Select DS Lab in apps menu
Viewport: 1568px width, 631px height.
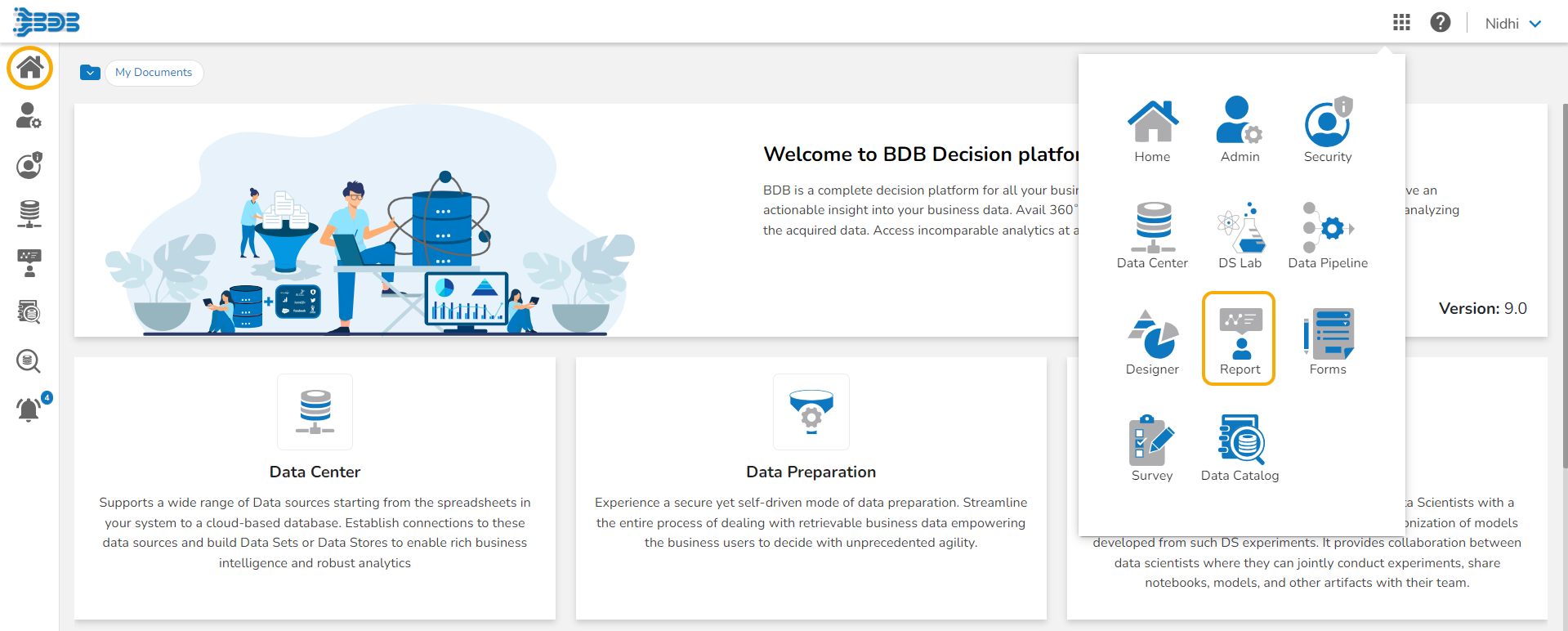[x=1240, y=236]
